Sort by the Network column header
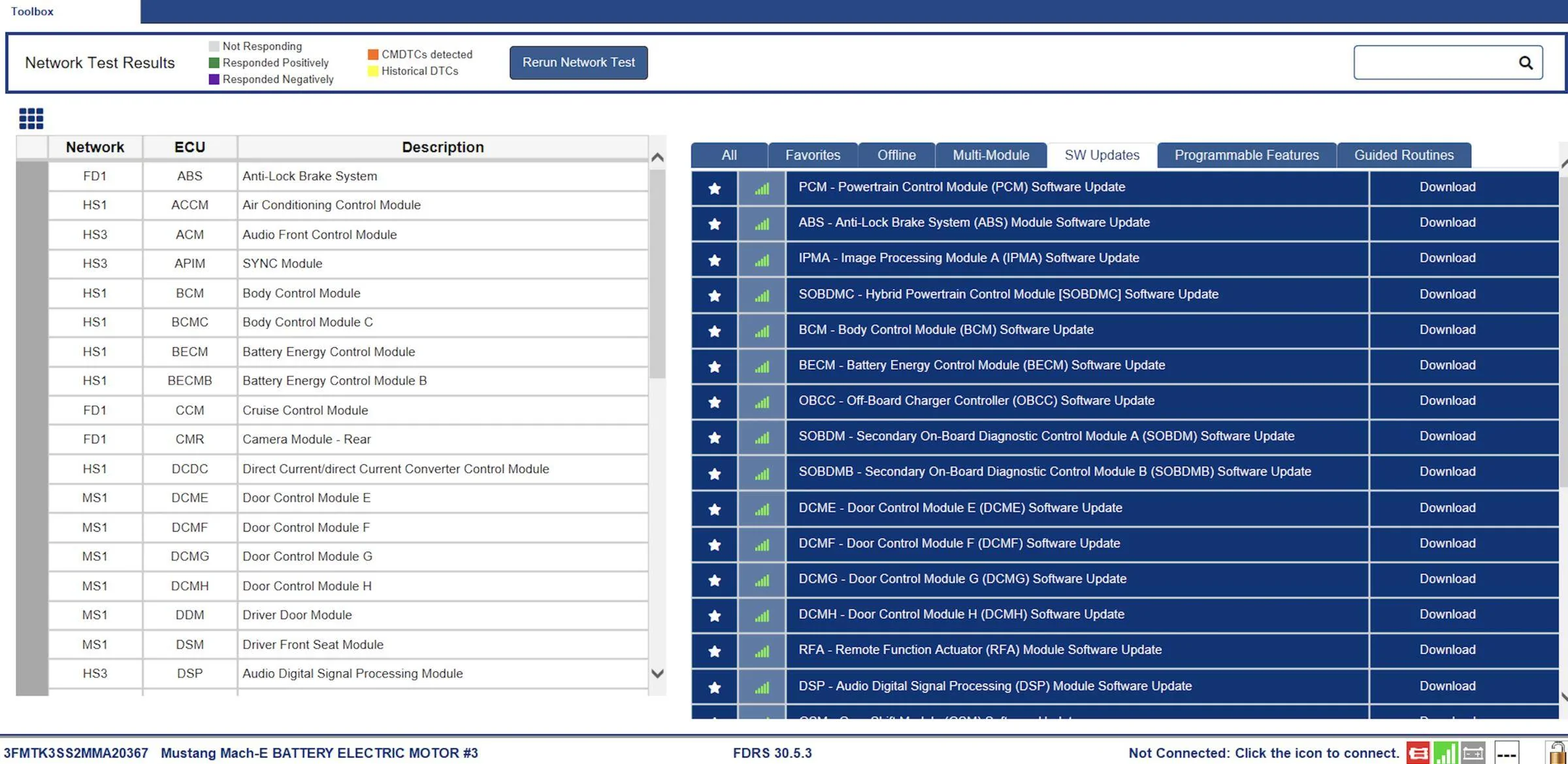The height and width of the screenshot is (764, 1568). click(95, 148)
